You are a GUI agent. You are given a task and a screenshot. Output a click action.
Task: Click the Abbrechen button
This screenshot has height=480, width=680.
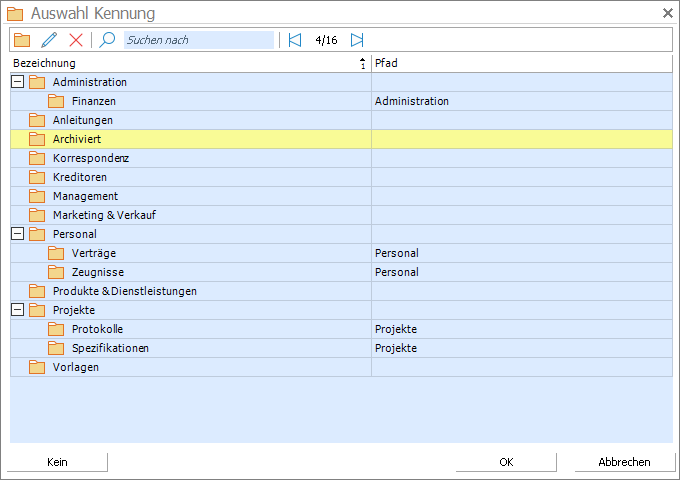point(624,462)
